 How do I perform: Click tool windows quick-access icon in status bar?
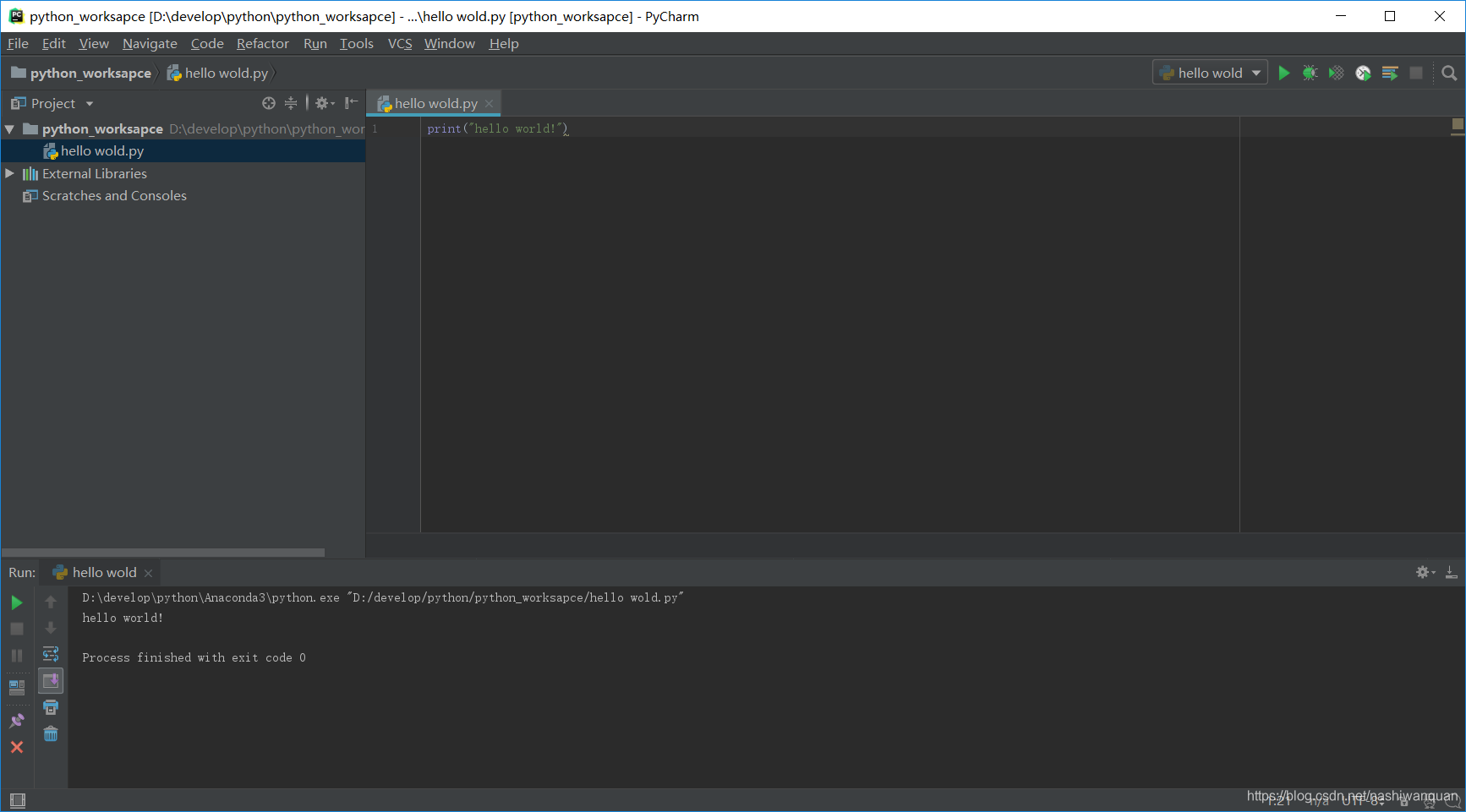click(x=18, y=800)
